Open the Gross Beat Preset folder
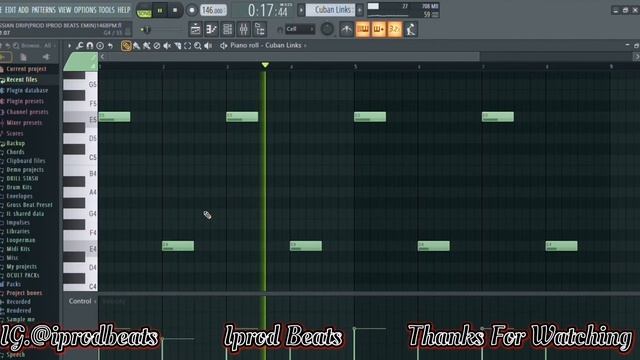Image resolution: width=640 pixels, height=360 pixels. 29,205
